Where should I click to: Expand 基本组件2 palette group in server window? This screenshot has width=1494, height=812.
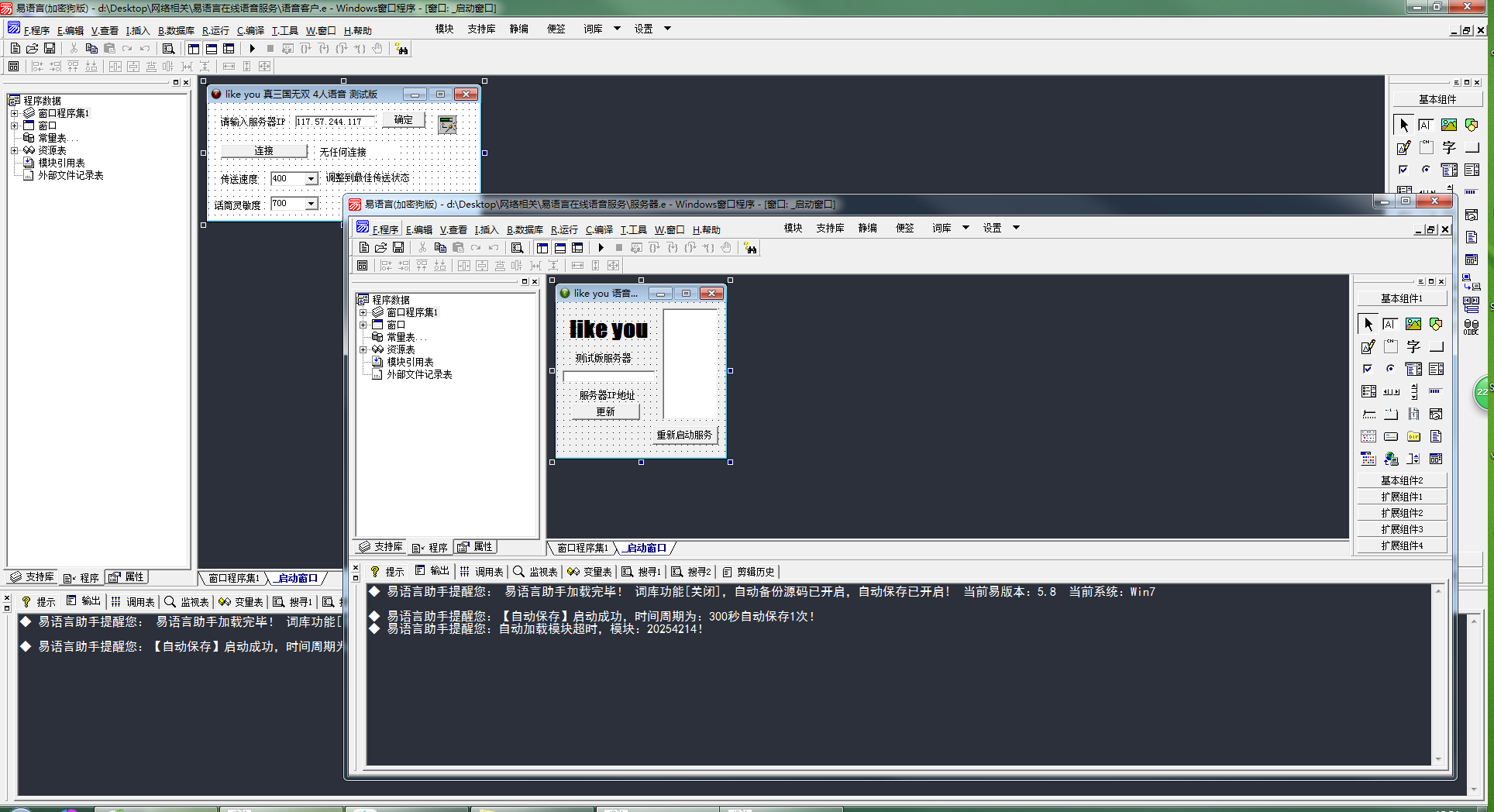1402,480
